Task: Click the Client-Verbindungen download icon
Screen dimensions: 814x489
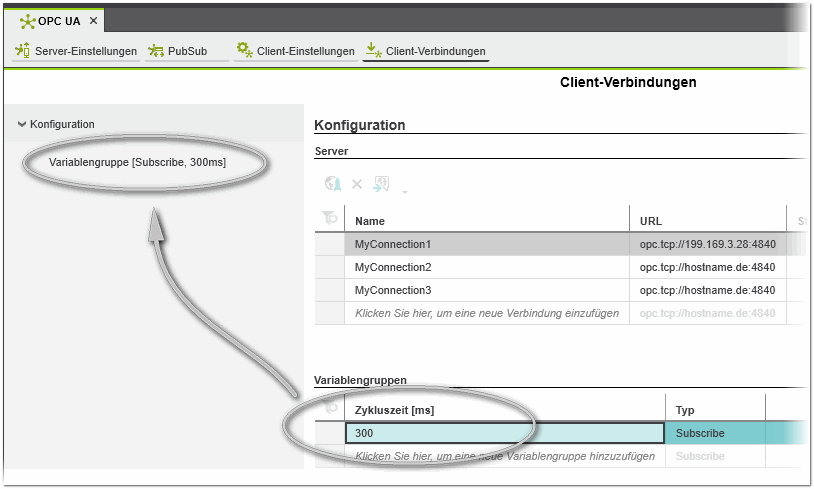Action: pyautogui.click(x=373, y=51)
